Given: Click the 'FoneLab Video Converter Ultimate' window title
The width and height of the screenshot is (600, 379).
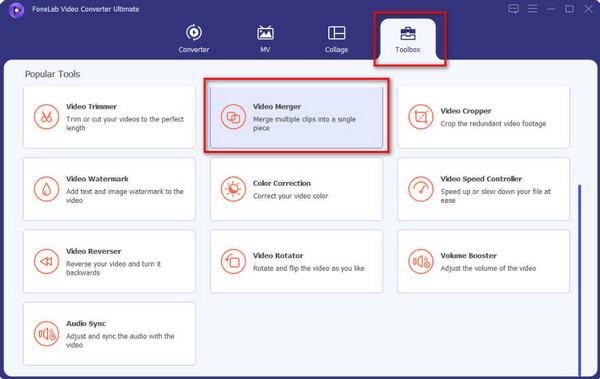Looking at the screenshot, I should [x=86, y=9].
